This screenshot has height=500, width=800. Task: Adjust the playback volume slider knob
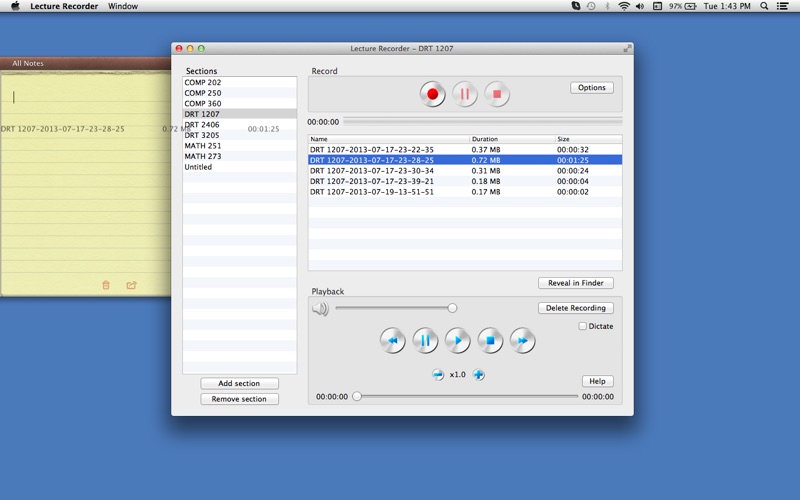(x=452, y=308)
